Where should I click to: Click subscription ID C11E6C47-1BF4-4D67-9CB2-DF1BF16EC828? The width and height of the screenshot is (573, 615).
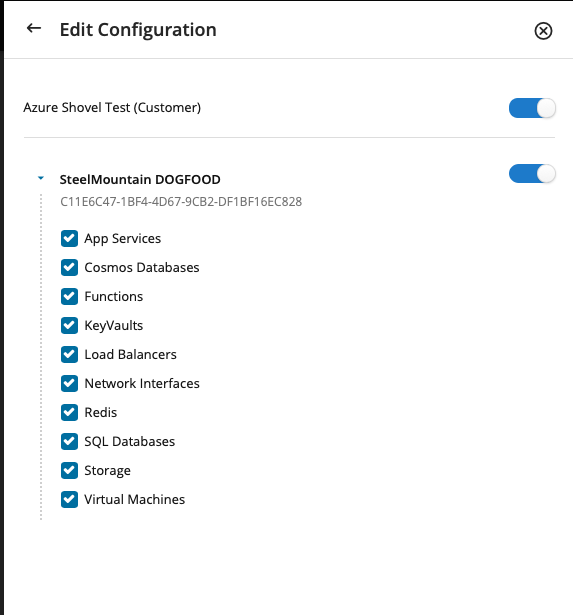pyautogui.click(x=181, y=202)
